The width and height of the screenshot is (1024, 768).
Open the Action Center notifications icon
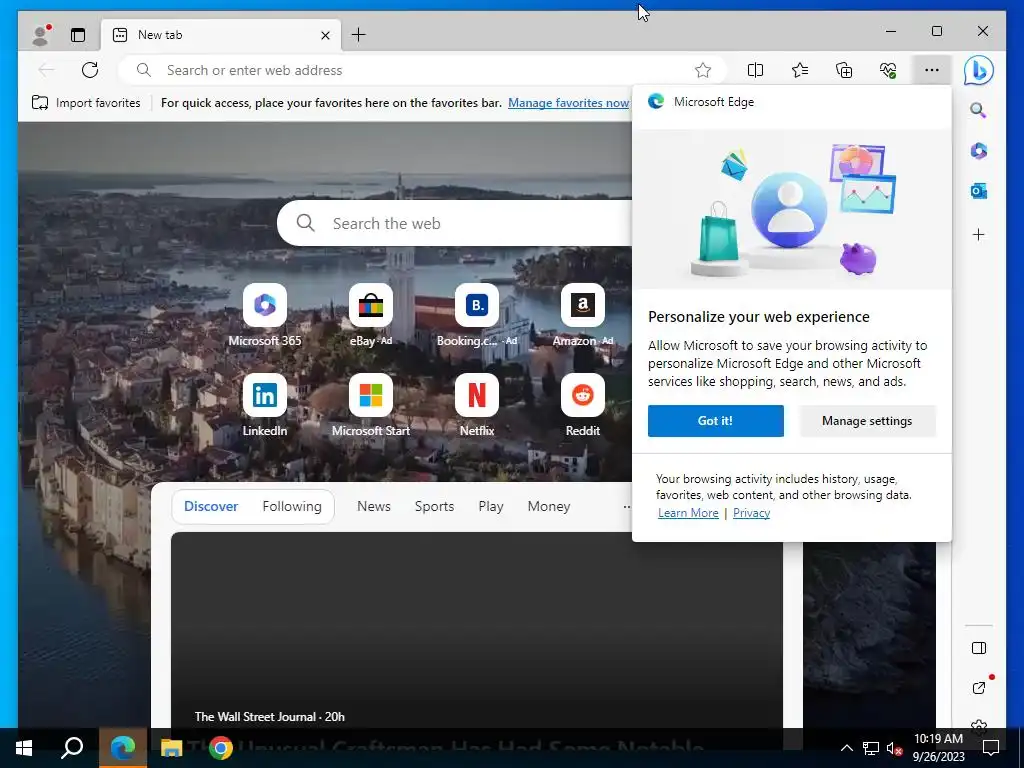coord(991,748)
